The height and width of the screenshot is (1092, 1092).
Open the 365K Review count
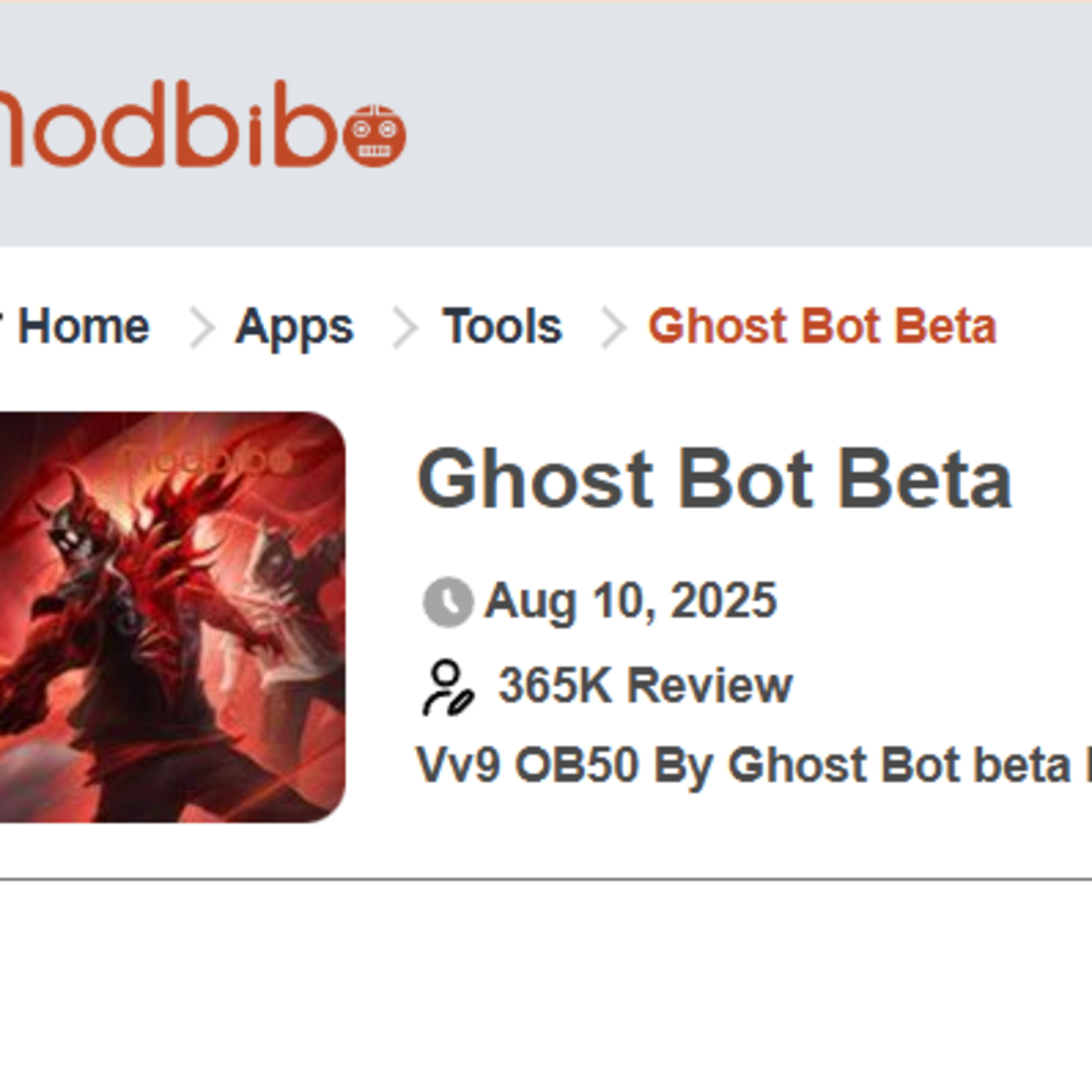[645, 686]
